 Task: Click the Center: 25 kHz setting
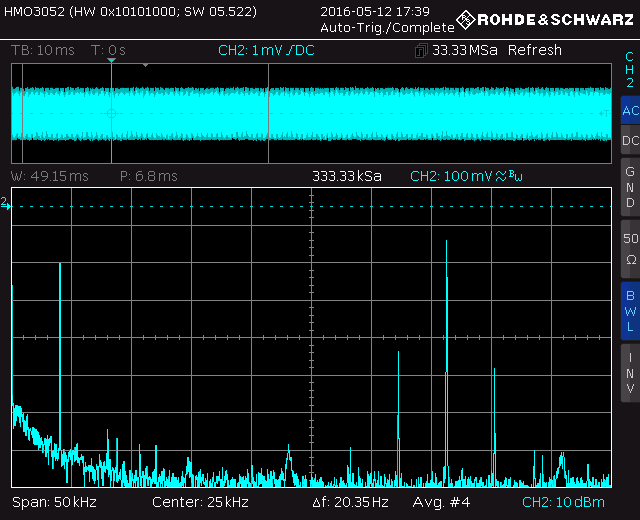(200, 501)
